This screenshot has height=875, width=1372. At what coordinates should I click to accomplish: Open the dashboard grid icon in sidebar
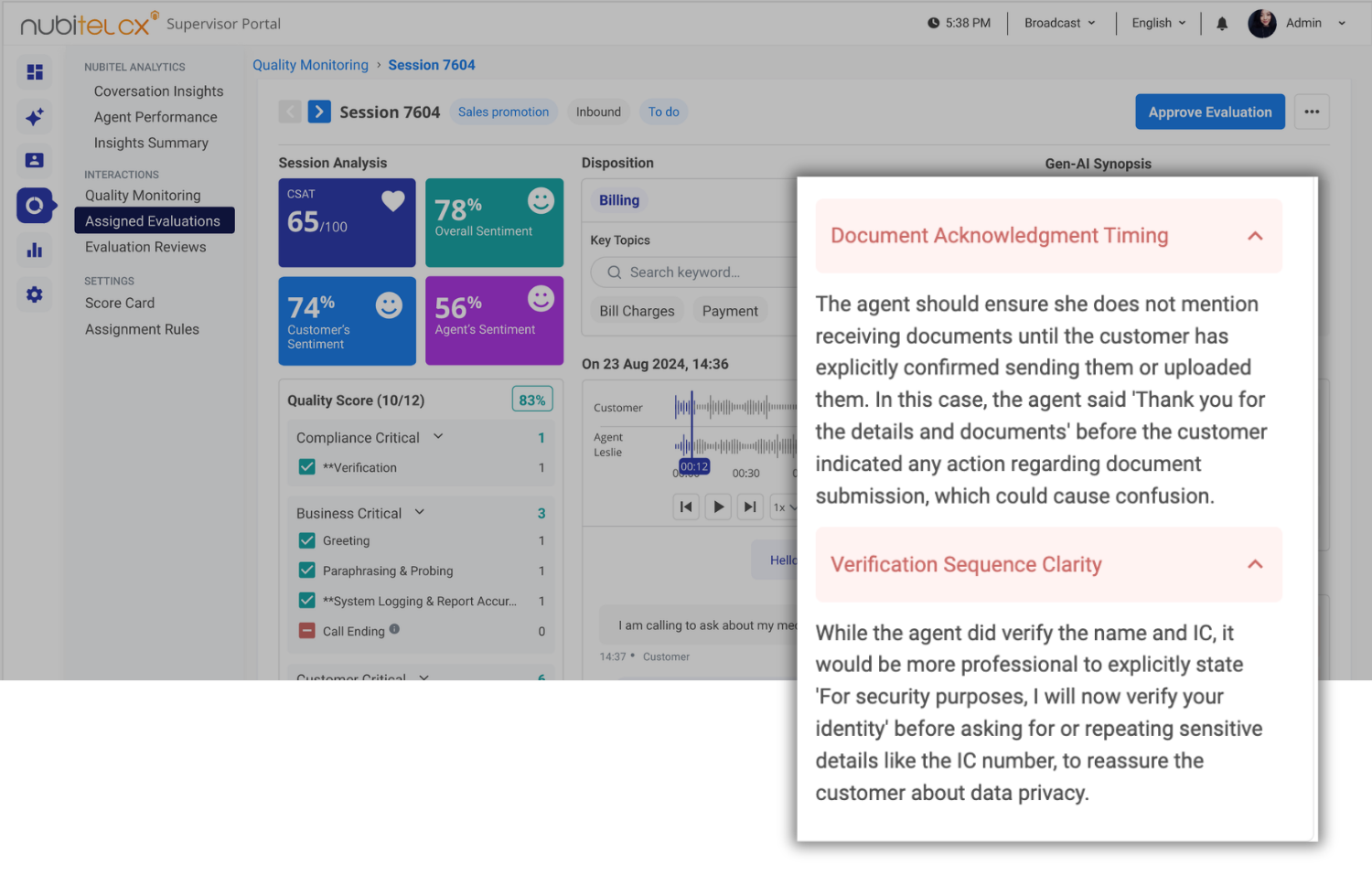[x=35, y=71]
